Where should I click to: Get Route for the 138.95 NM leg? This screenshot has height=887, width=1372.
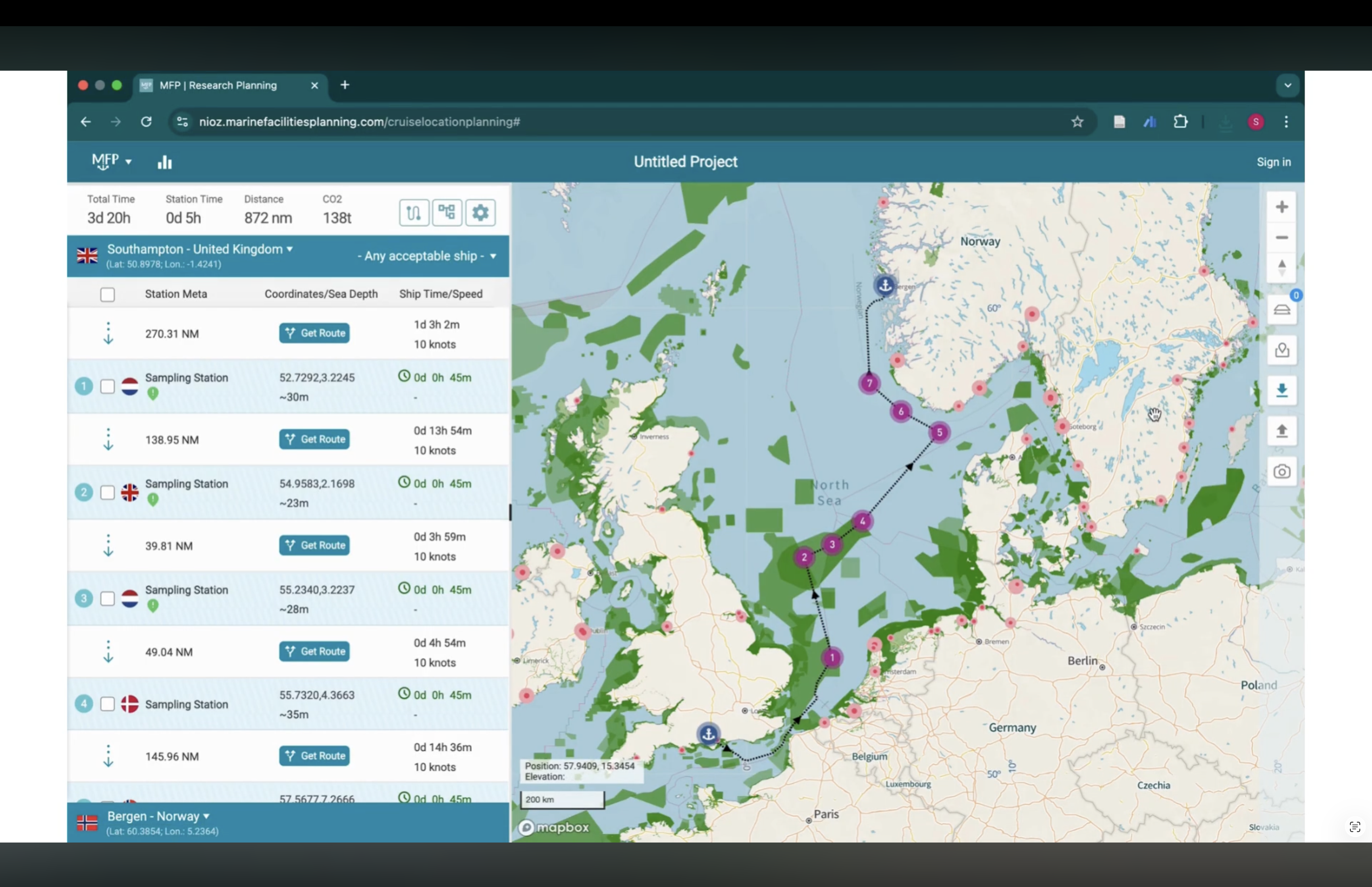point(314,439)
